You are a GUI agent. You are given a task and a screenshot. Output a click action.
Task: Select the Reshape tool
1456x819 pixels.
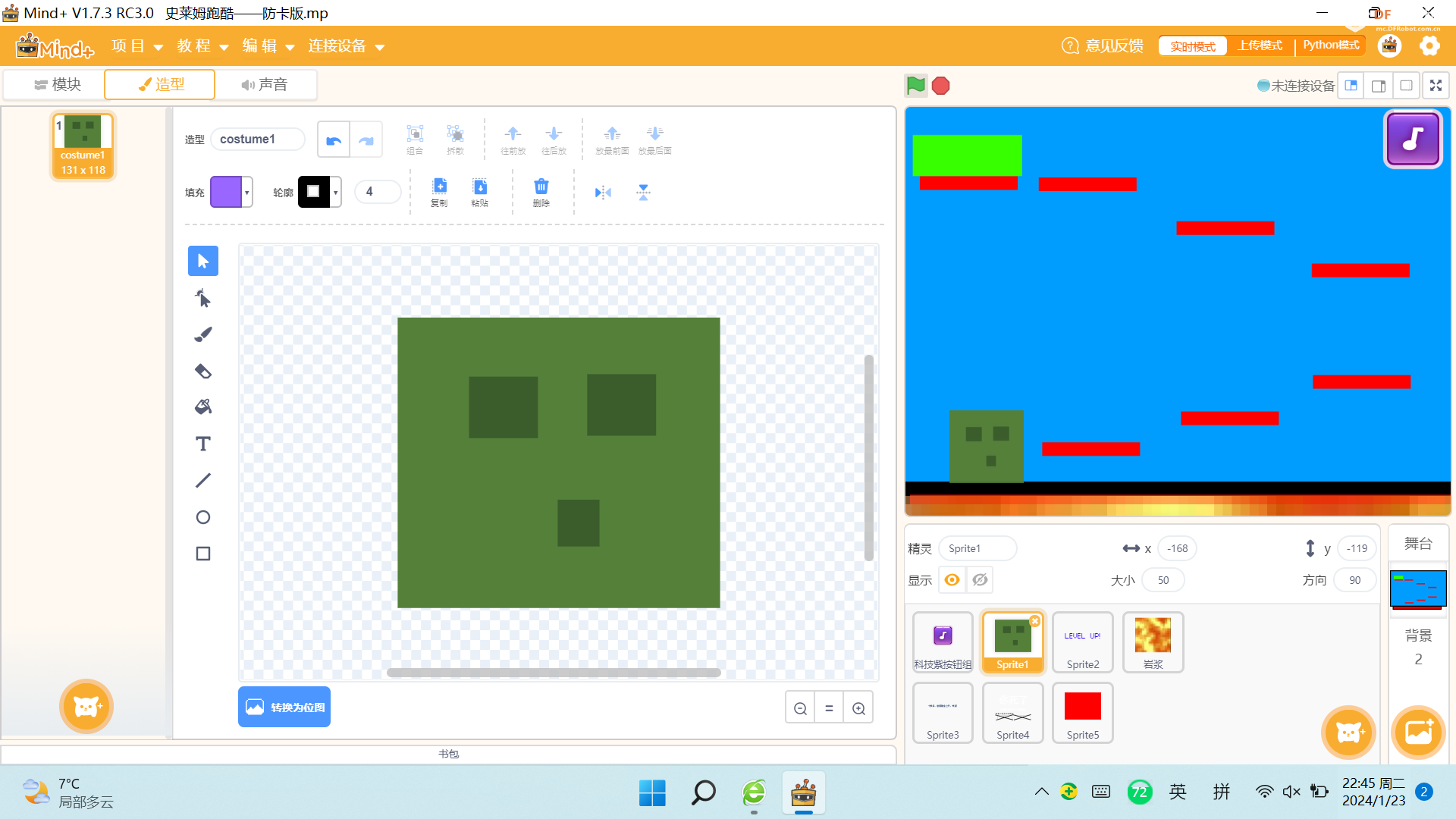pos(203,298)
